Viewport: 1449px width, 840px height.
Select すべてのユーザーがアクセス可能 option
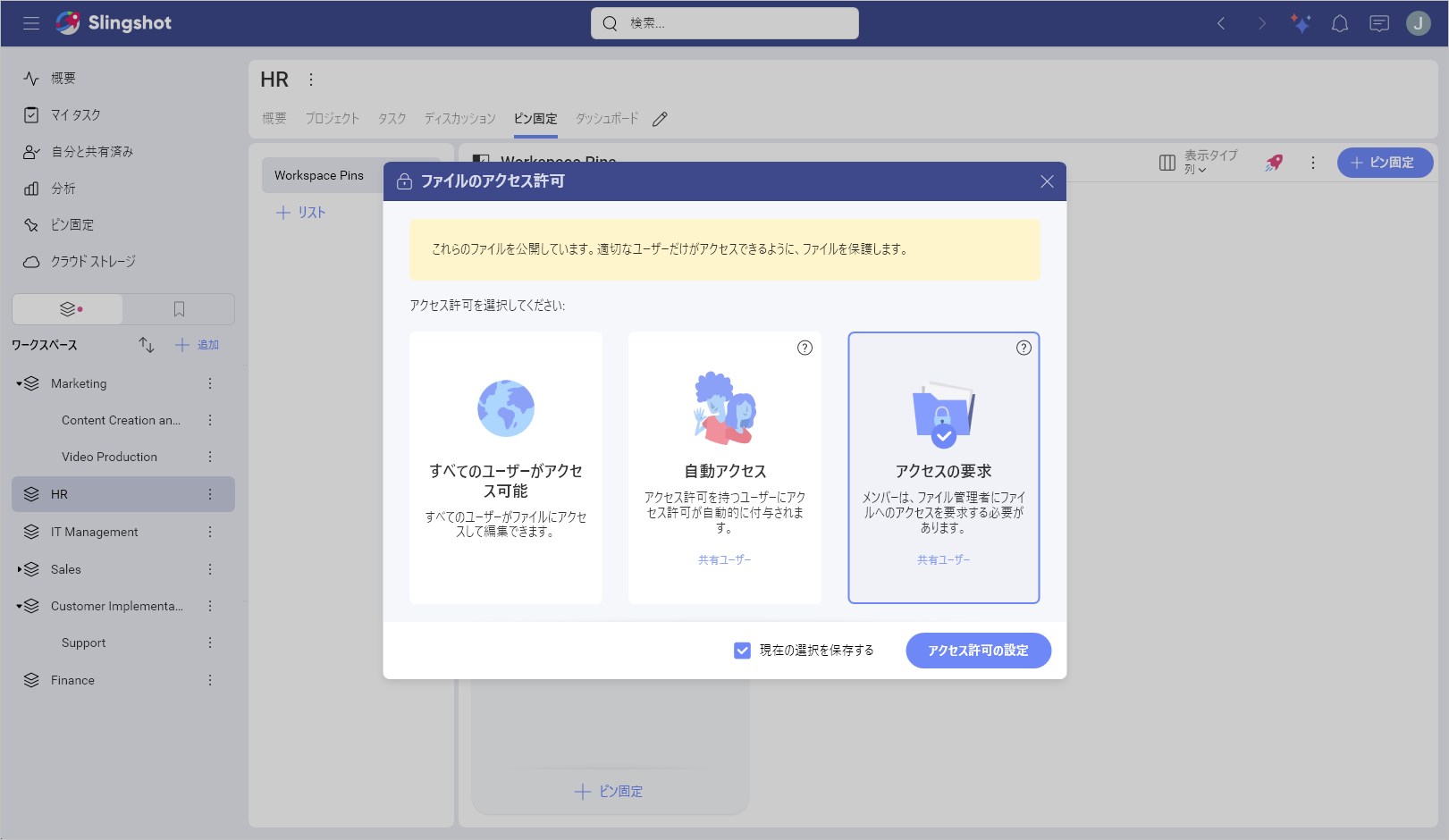[506, 467]
